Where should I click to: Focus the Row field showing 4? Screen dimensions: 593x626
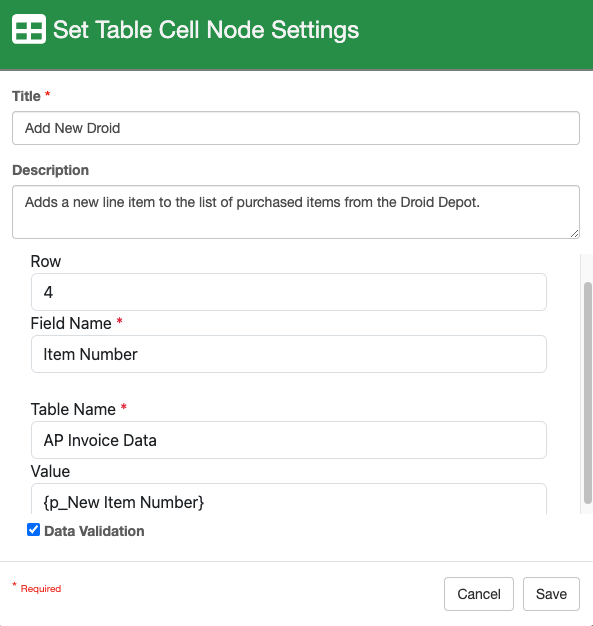pos(289,292)
